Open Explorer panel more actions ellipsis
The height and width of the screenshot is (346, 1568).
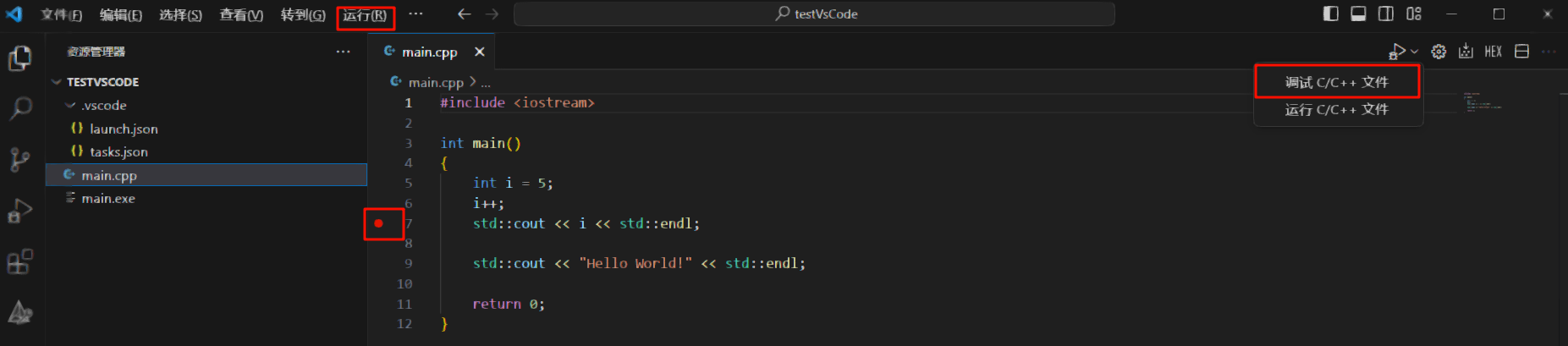point(343,52)
